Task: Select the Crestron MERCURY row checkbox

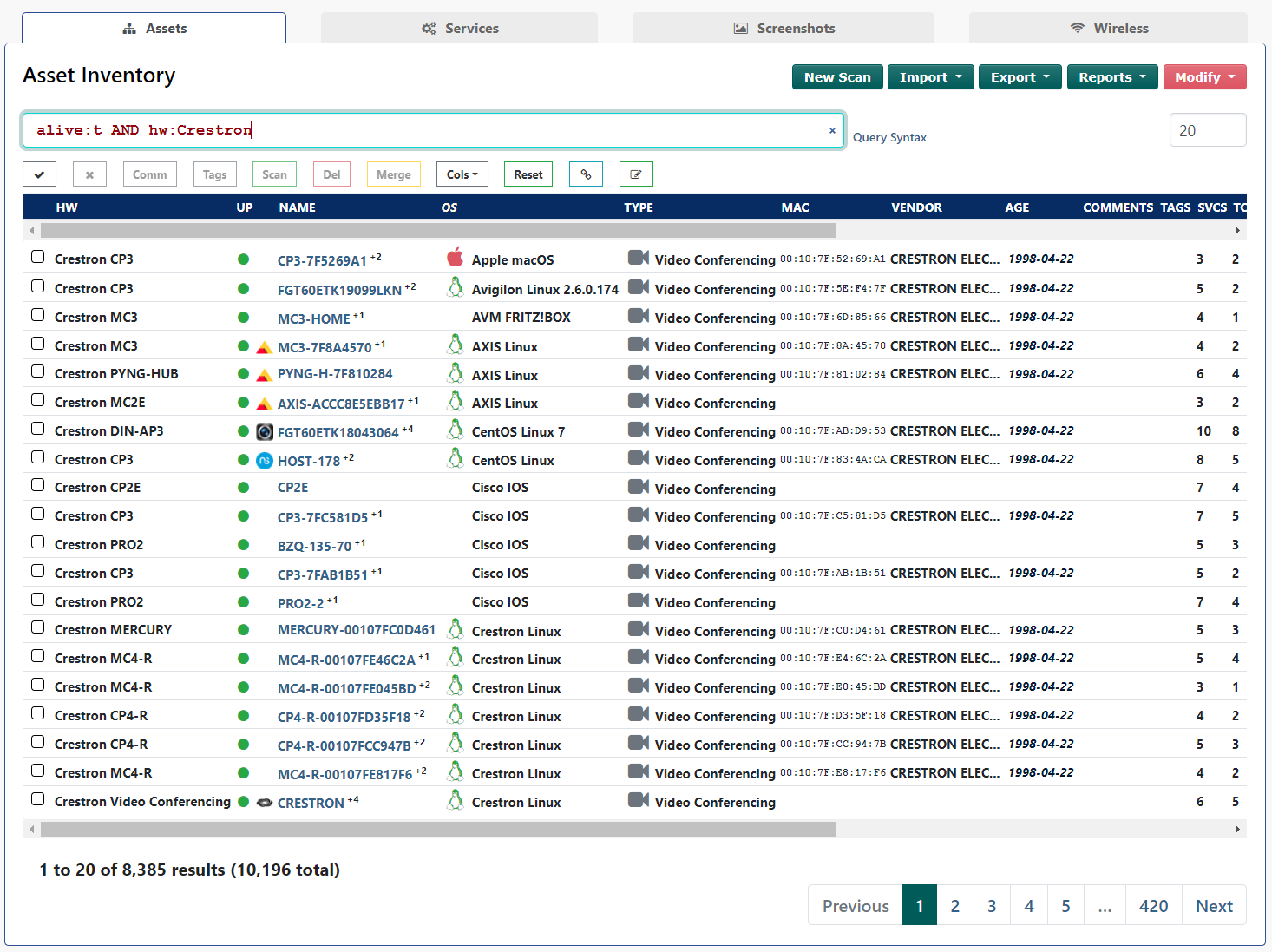Action: pyautogui.click(x=37, y=627)
